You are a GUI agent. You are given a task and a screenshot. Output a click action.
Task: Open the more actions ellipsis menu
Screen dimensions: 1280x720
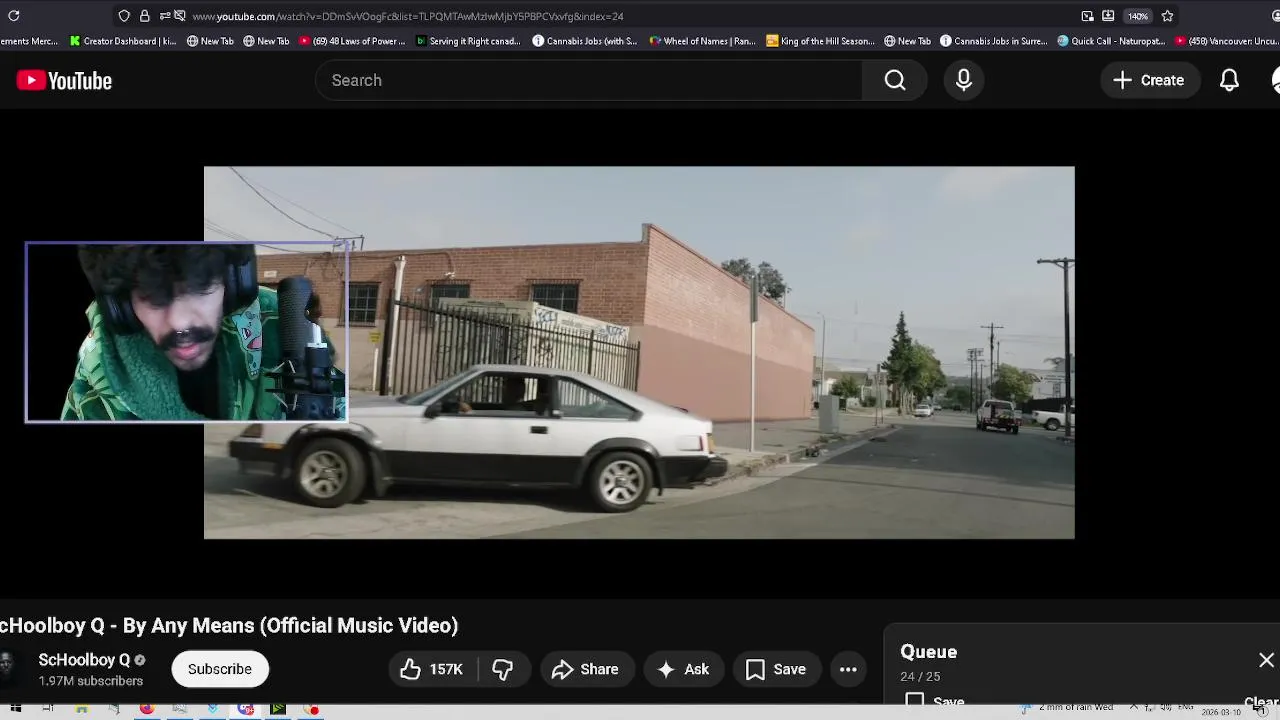(848, 669)
